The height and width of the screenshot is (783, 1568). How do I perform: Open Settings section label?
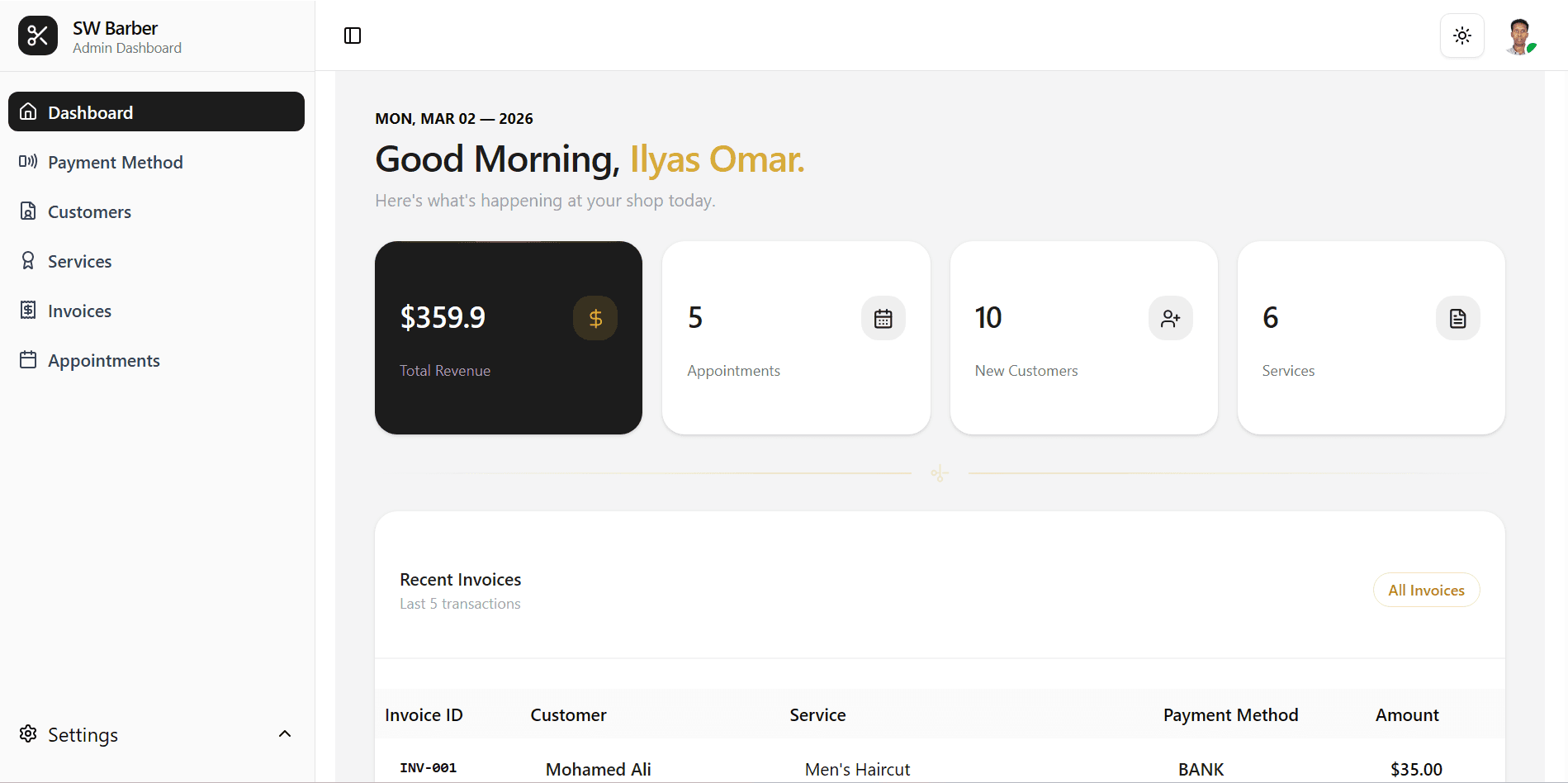click(83, 734)
